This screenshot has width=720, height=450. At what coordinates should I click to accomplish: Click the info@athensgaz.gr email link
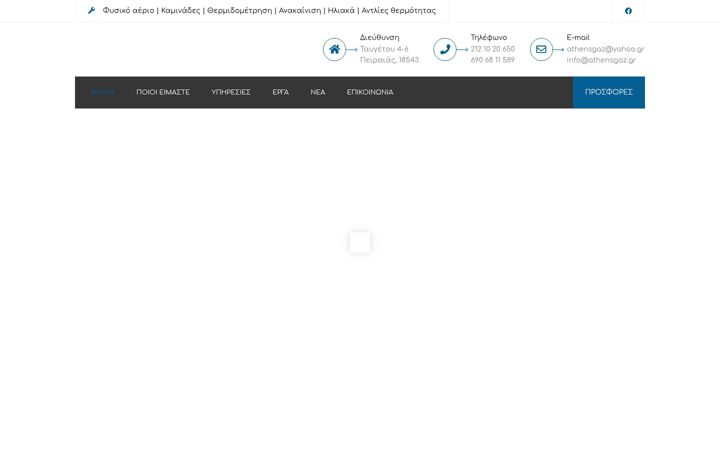601,60
